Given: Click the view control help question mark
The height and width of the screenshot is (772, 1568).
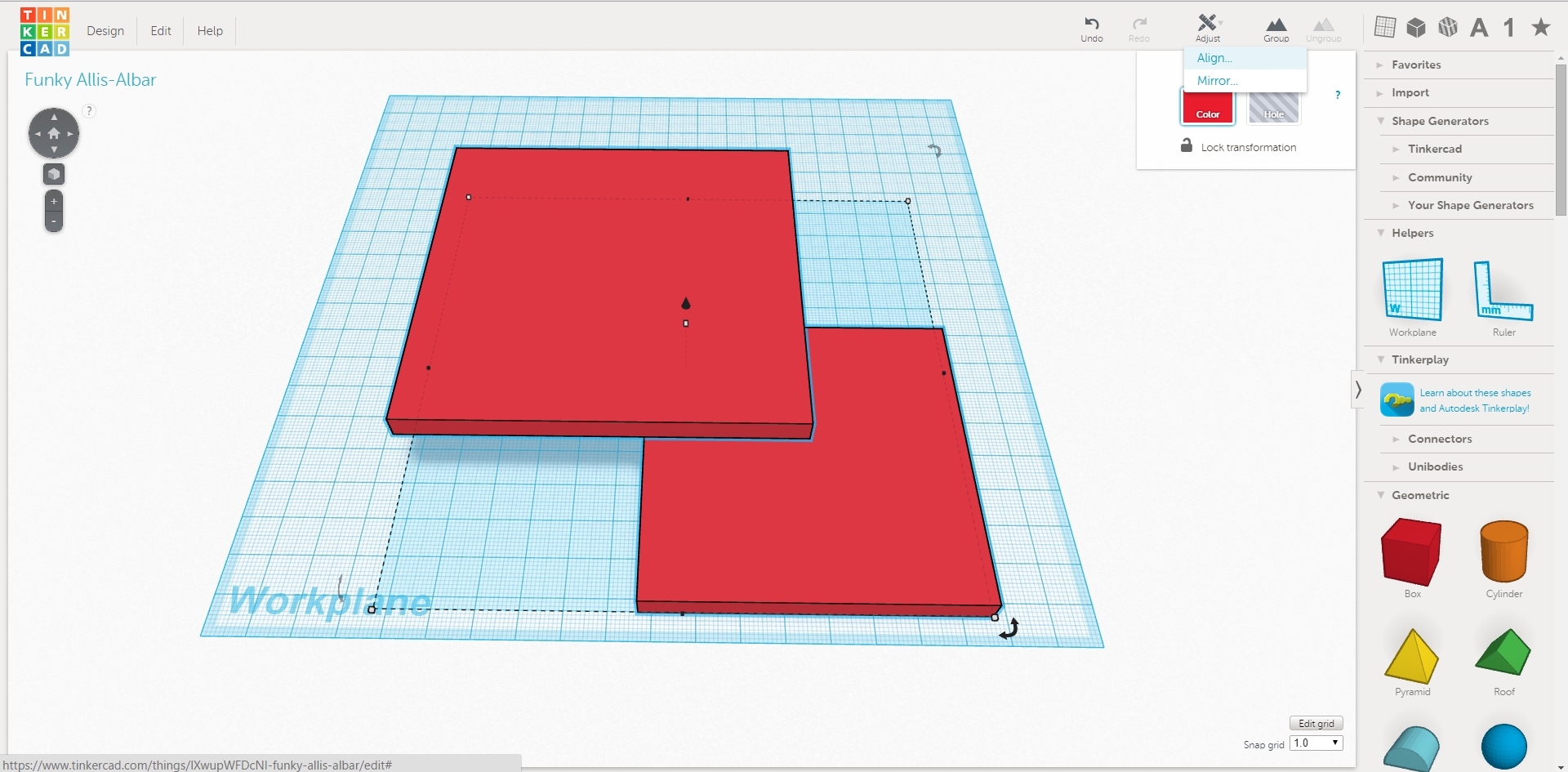Looking at the screenshot, I should (x=89, y=110).
